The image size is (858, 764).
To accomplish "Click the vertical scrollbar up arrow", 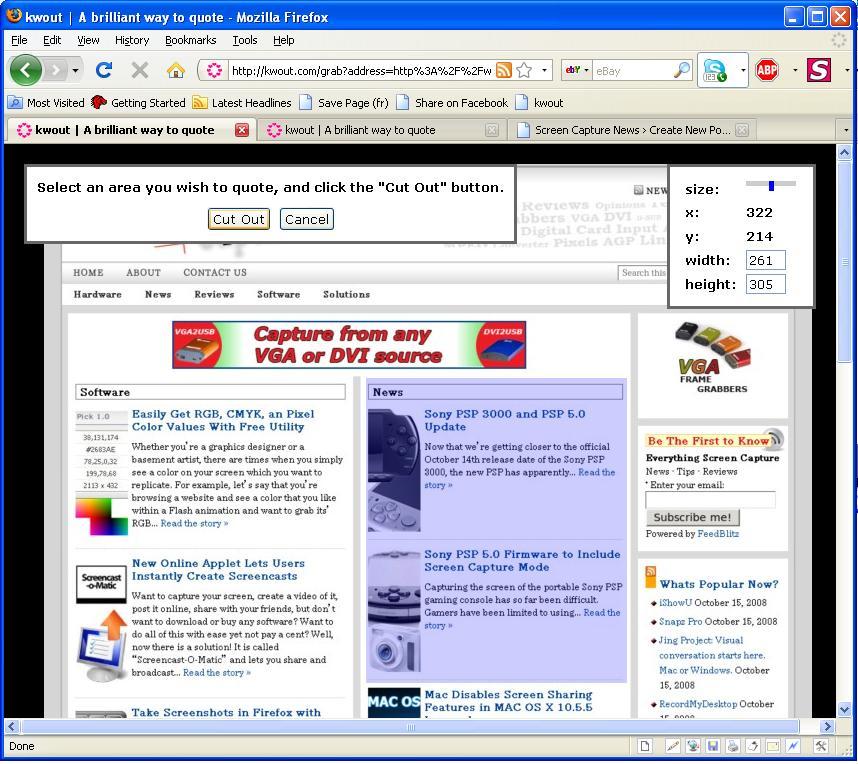I will tap(844, 153).
